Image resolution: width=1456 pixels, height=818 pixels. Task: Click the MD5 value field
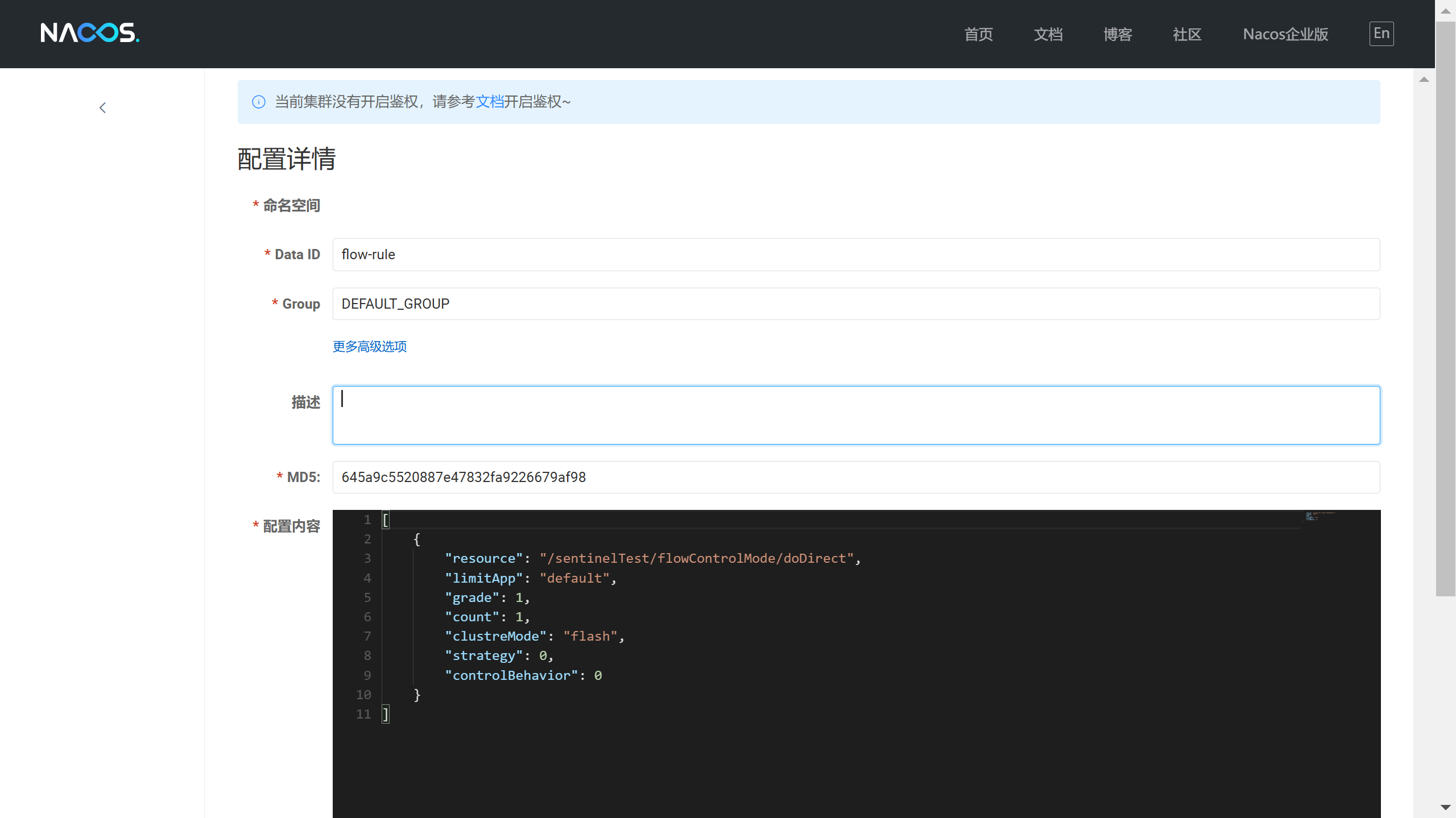pos(855,477)
